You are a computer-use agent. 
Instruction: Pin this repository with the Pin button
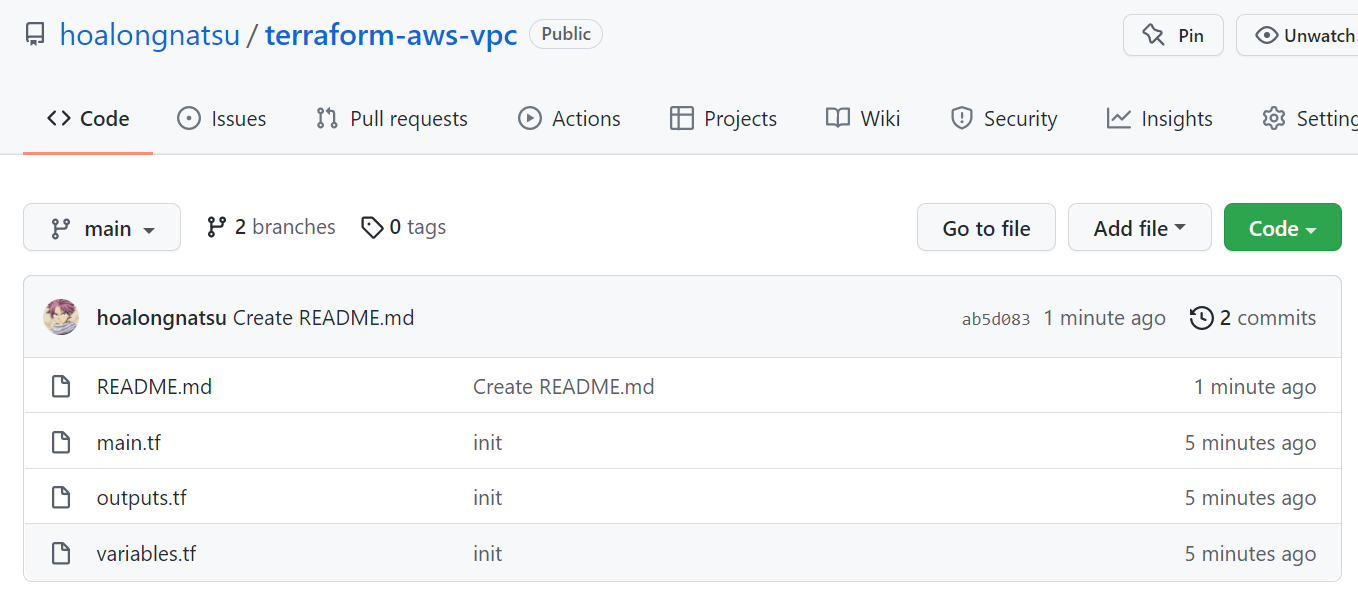[x=1173, y=36]
